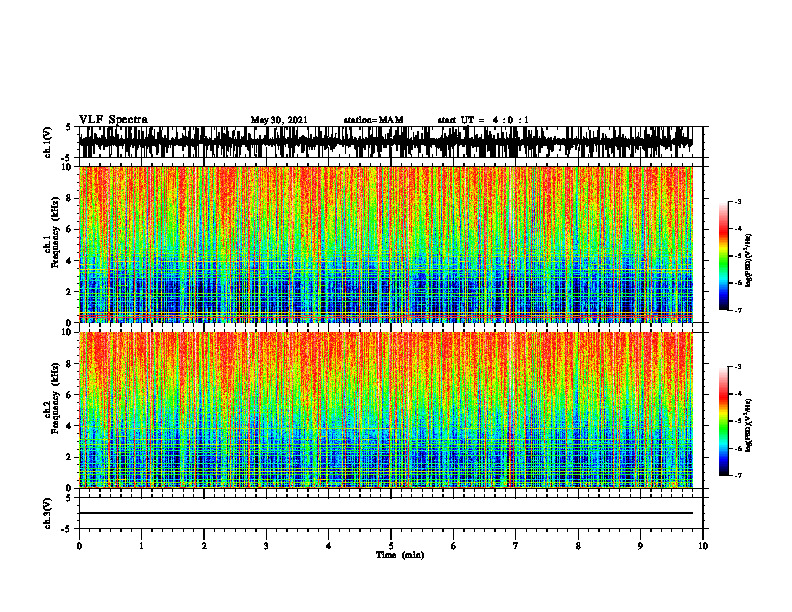
Task: Click the "-7" tick on ch.1 colorbar
Action: coord(738,310)
